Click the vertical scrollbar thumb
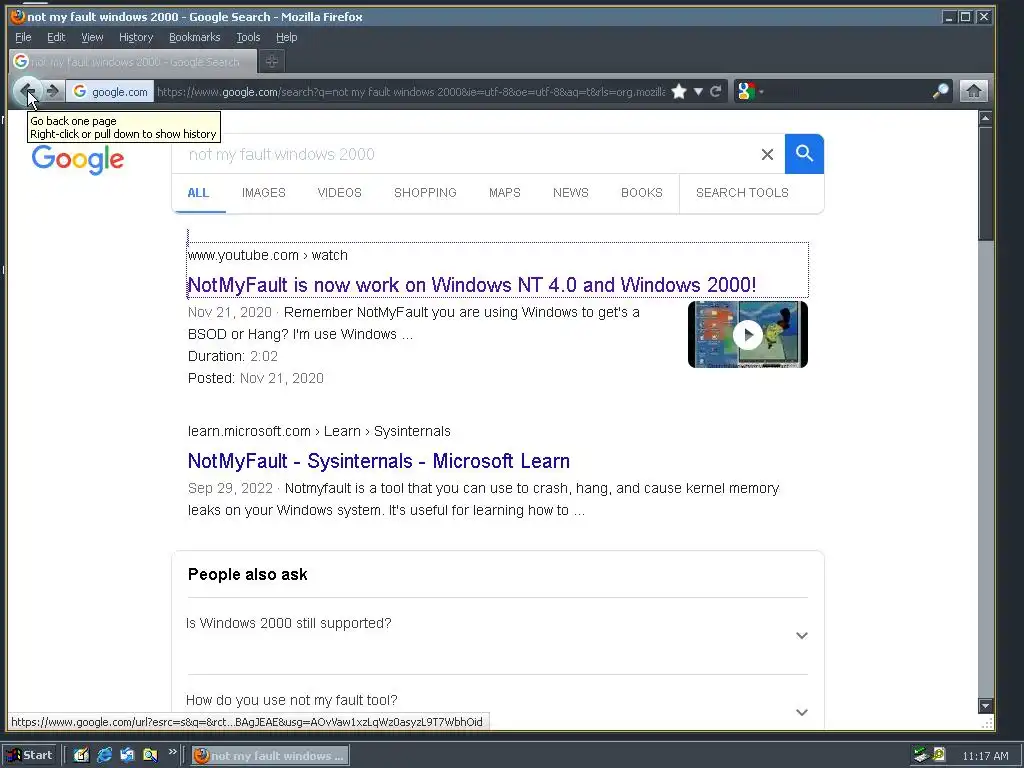The height and width of the screenshot is (768, 1024). point(985,183)
